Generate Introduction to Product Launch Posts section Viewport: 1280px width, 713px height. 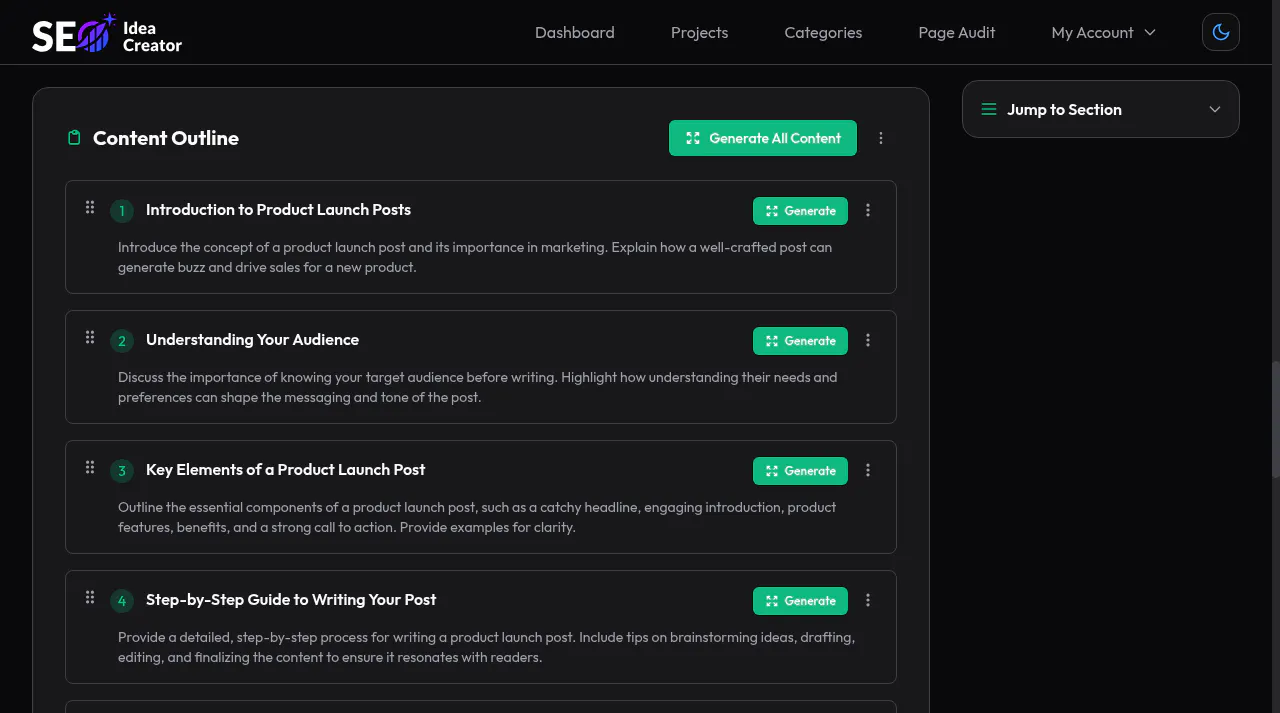point(800,211)
